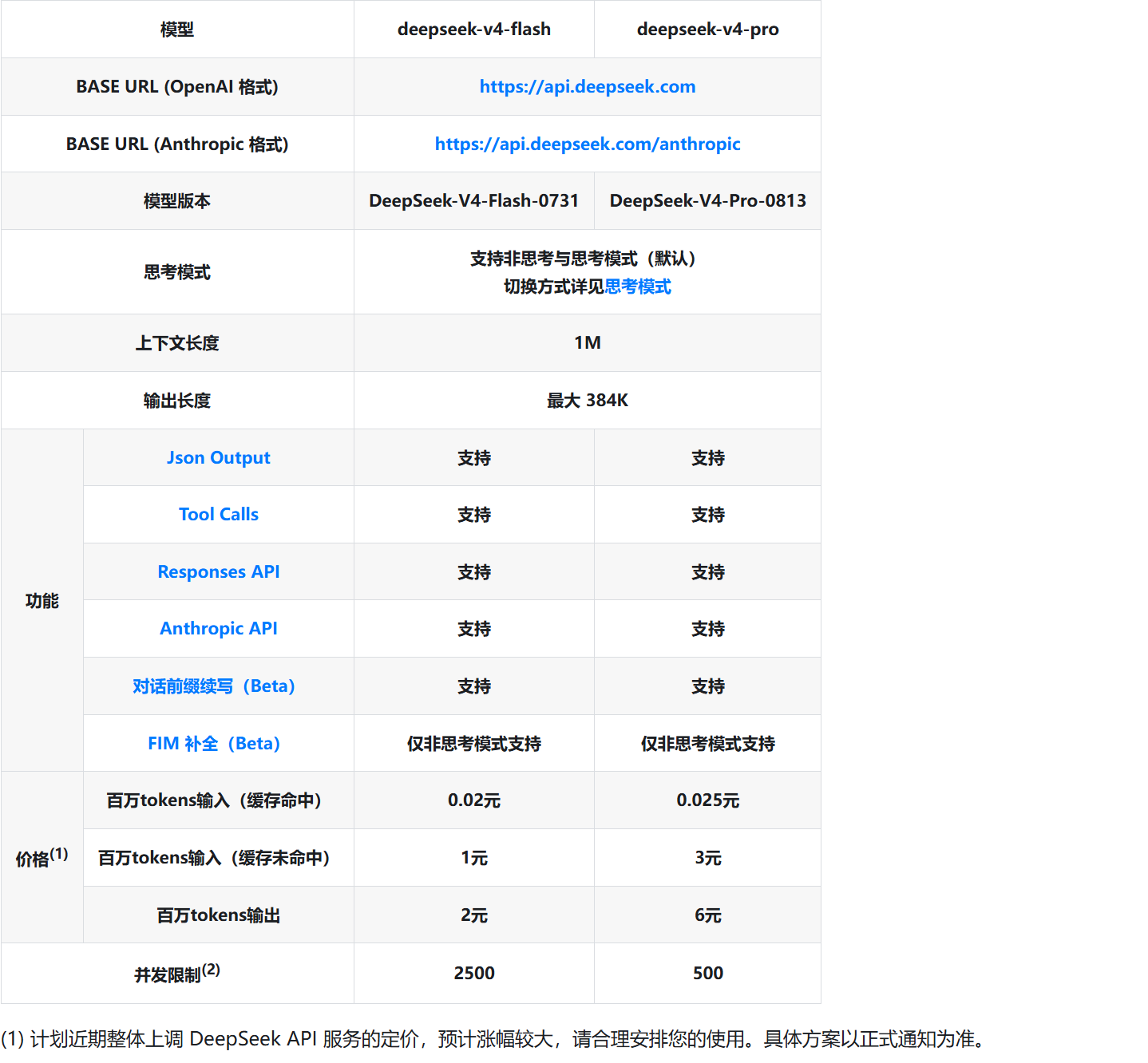Click 支持 for deepseek-v4-pro in Responses API row
The width and height of the screenshot is (1148, 1063).
click(708, 572)
